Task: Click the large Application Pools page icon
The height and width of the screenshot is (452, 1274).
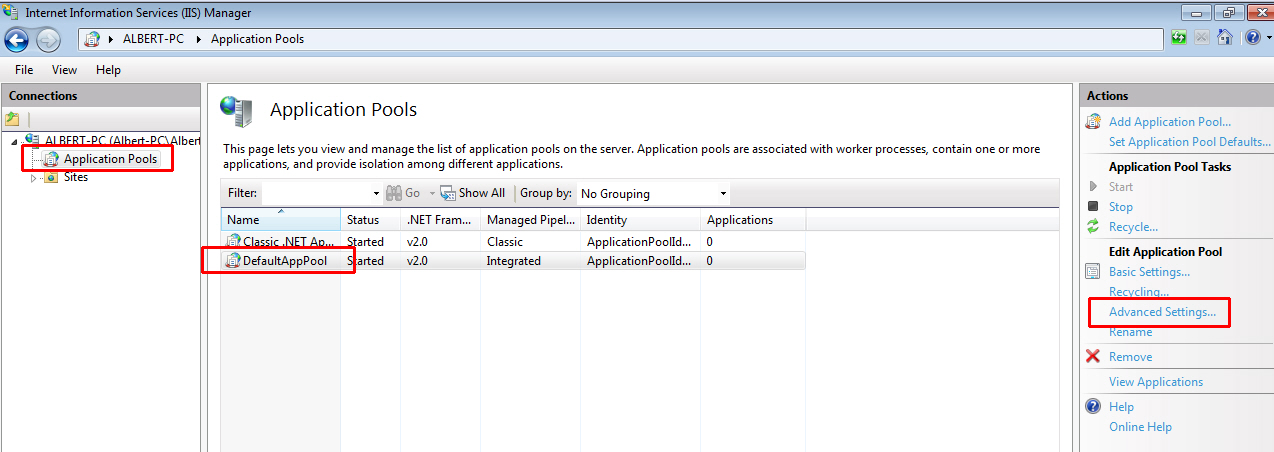Action: [x=237, y=111]
